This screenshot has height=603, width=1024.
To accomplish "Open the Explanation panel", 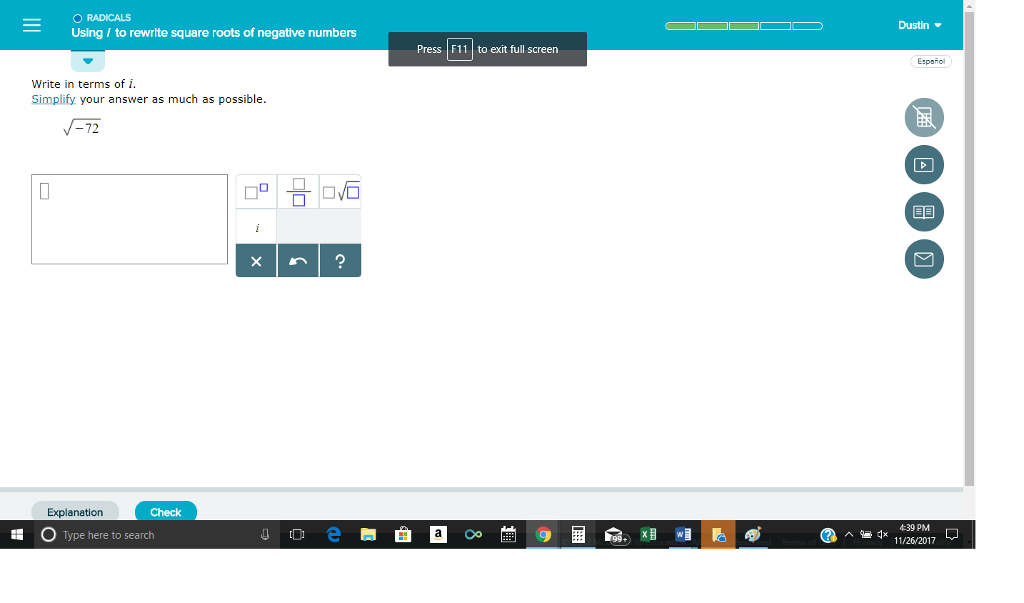I will coord(75,511).
